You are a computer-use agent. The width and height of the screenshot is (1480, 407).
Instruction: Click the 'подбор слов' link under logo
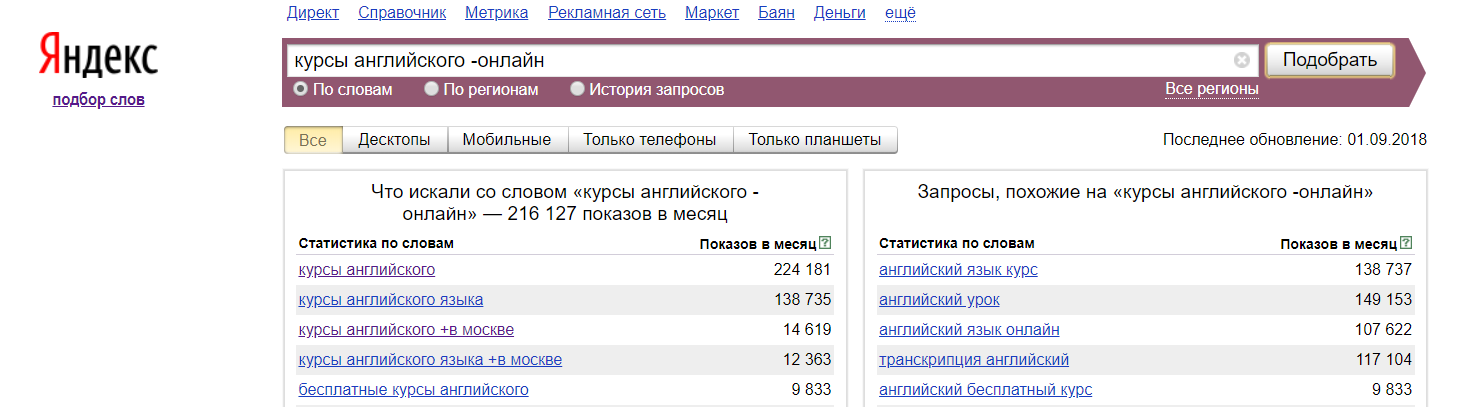(99, 99)
